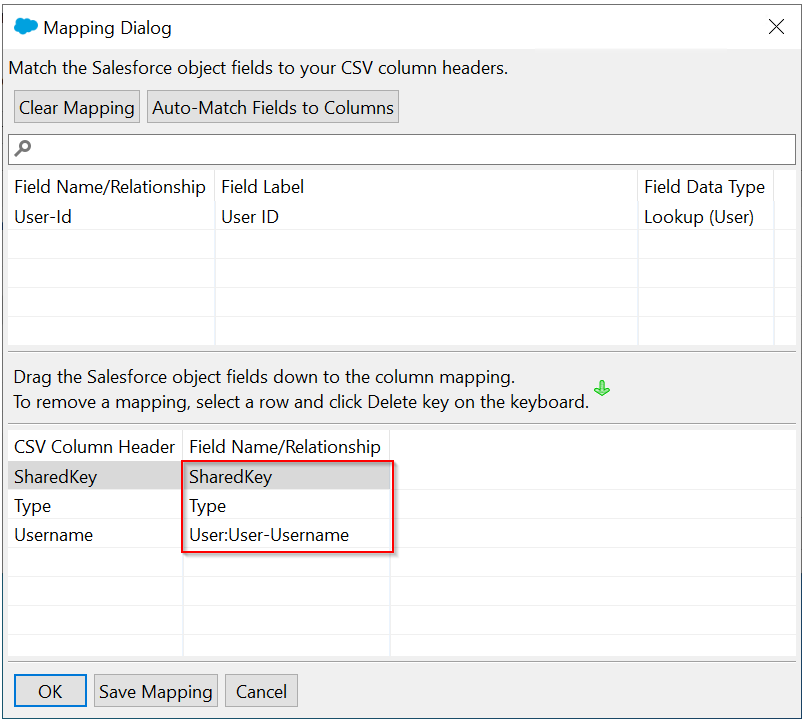The height and width of the screenshot is (723, 807).
Task: Select the User ID field label cell
Action: [x=250, y=217]
